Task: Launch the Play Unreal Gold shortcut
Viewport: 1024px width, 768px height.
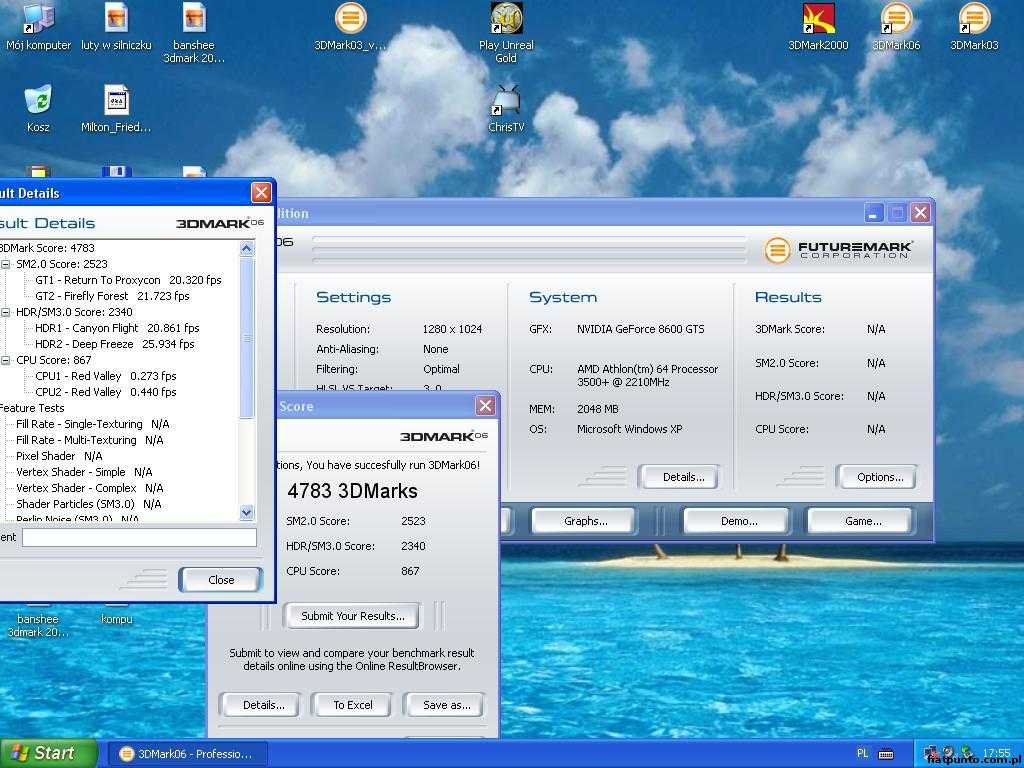Action: tap(506, 33)
